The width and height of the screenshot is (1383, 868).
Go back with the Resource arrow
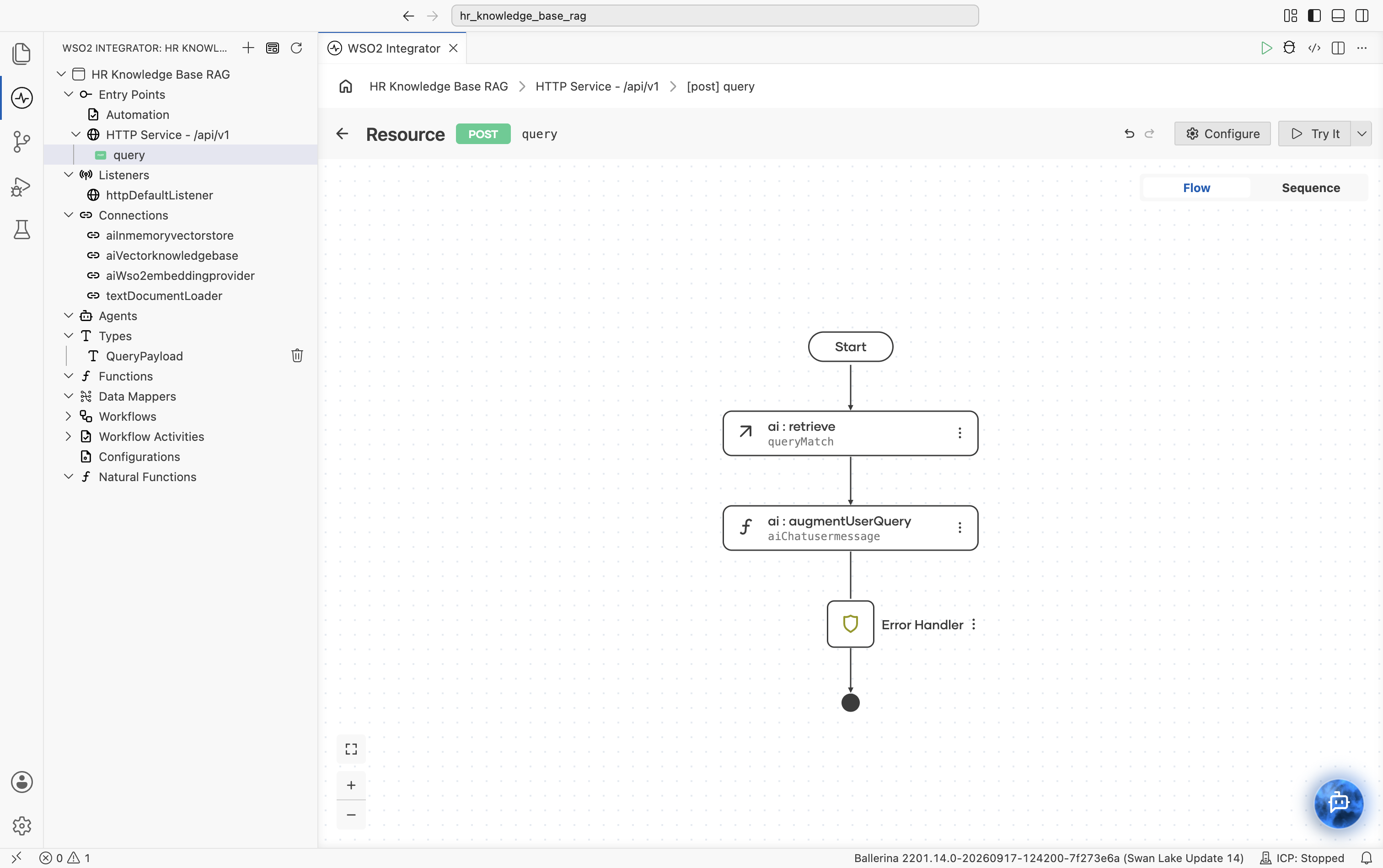click(342, 134)
